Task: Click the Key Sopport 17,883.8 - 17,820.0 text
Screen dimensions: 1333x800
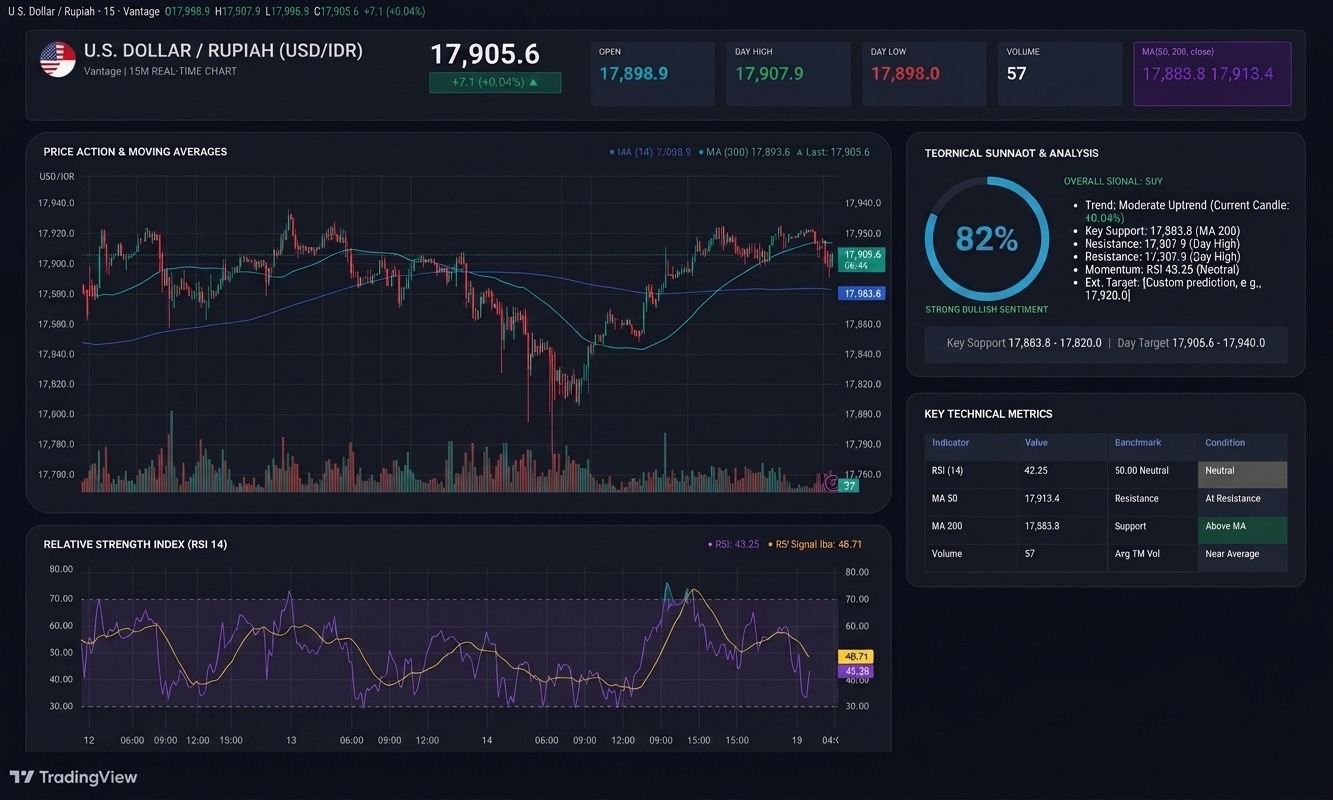Action: [x=1024, y=342]
